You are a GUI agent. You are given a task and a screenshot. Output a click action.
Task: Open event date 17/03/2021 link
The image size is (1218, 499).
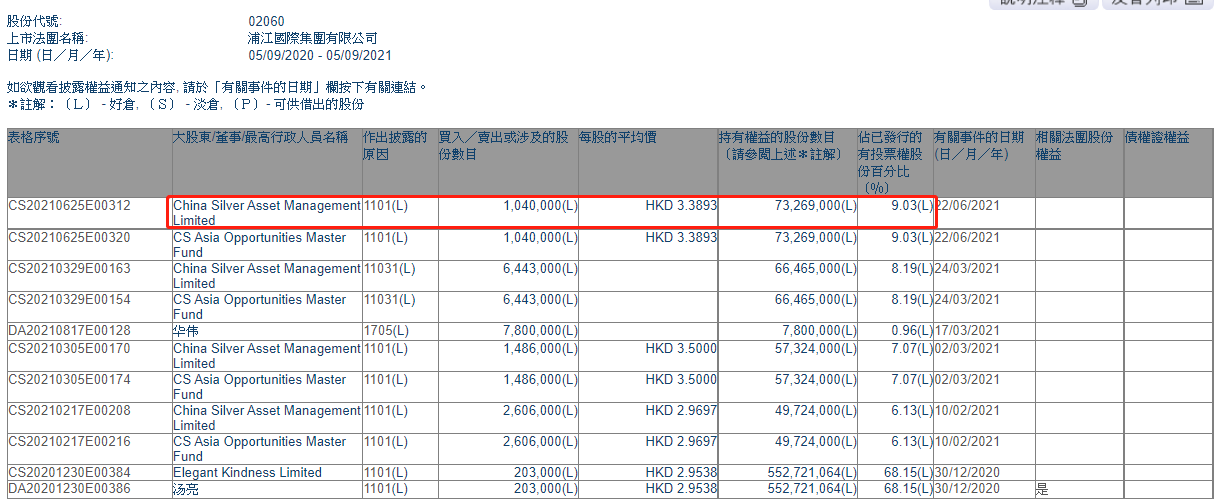point(968,331)
